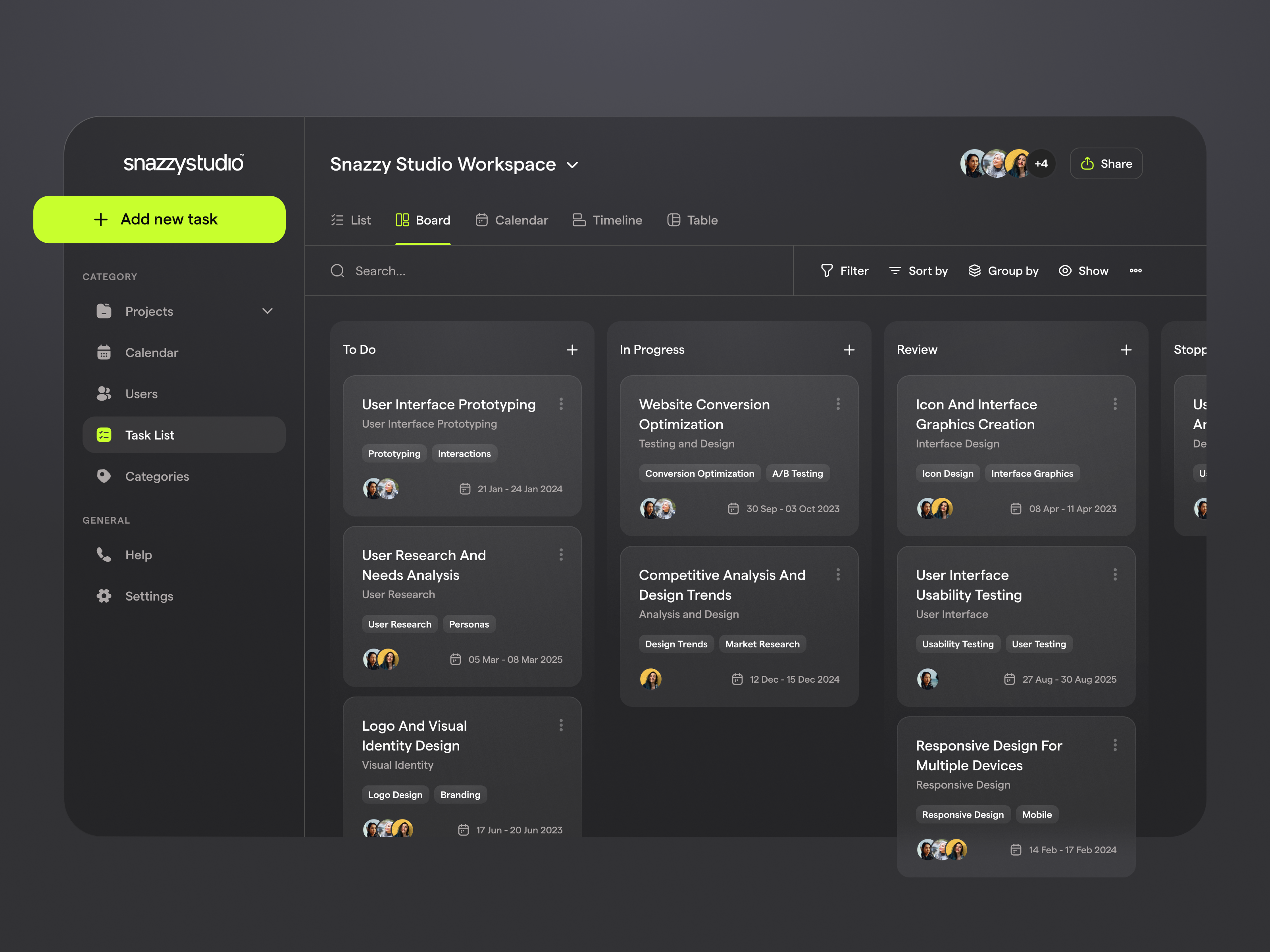Open the Website Conversion Optimization card title
This screenshot has height=952, width=1270.
[704, 414]
